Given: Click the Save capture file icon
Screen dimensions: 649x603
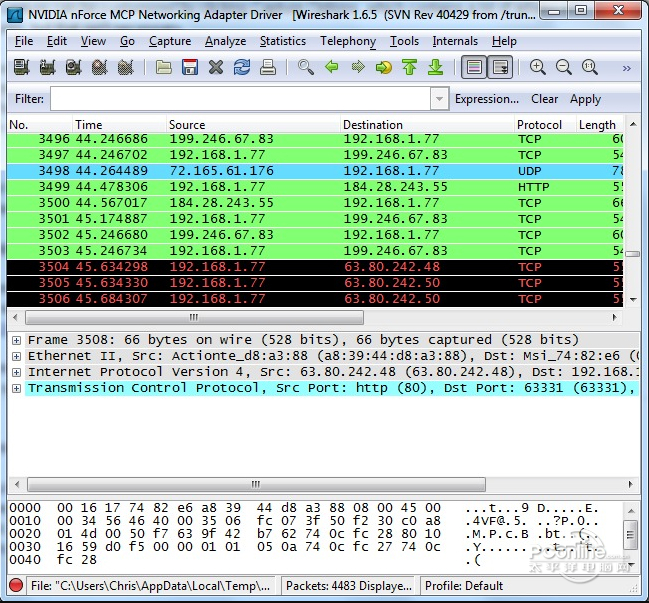Looking at the screenshot, I should 190,68.
